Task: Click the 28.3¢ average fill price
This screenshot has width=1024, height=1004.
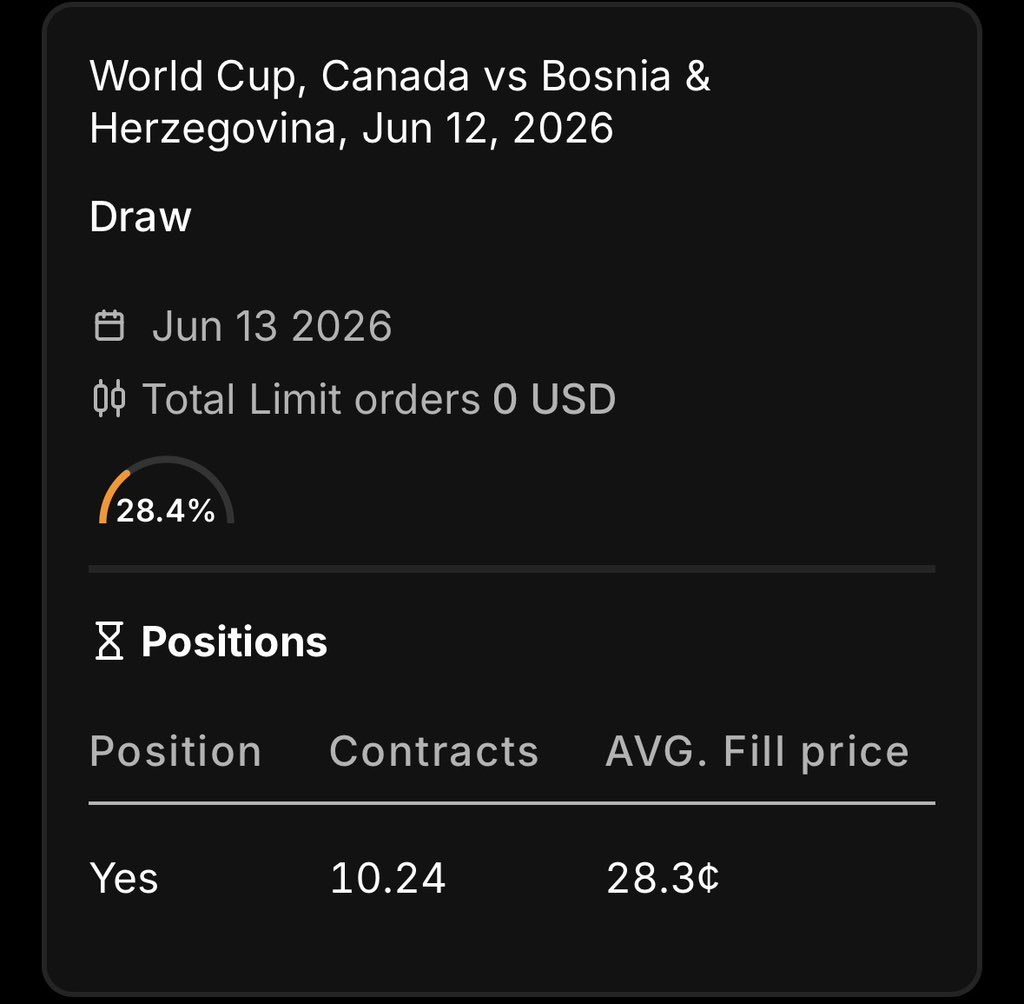Action: point(663,877)
